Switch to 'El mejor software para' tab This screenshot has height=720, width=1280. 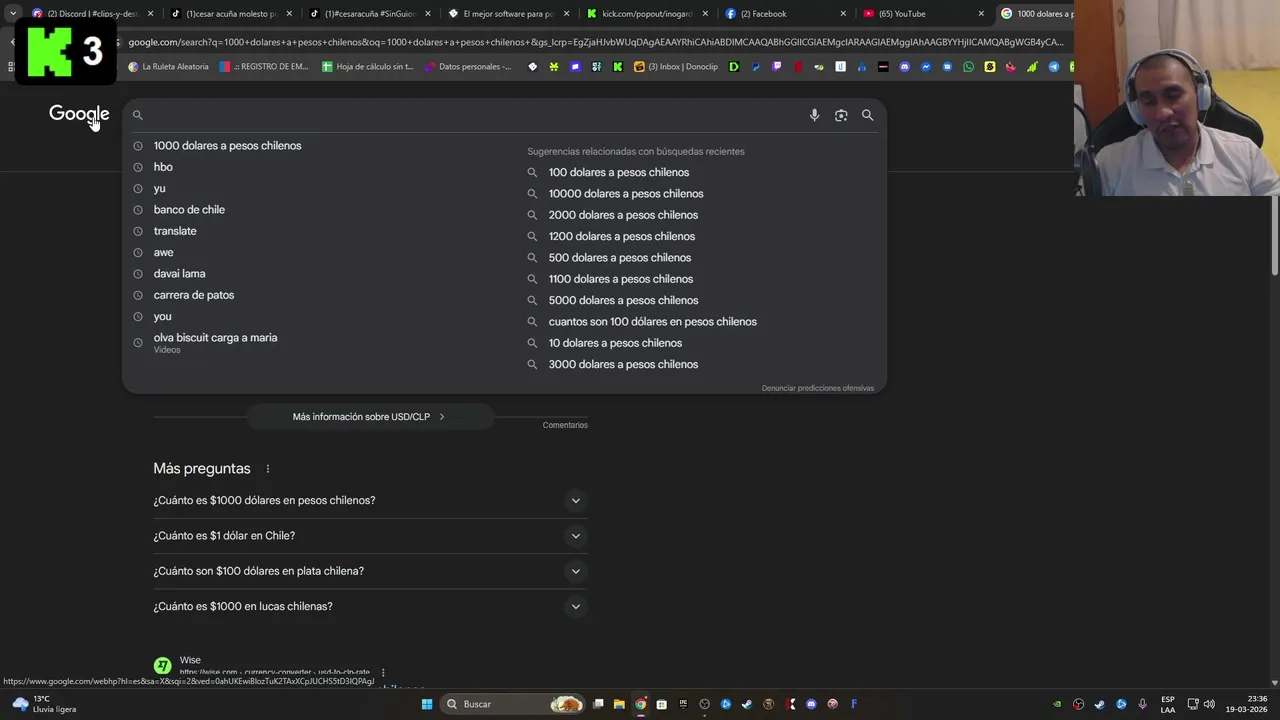pyautogui.click(x=507, y=14)
